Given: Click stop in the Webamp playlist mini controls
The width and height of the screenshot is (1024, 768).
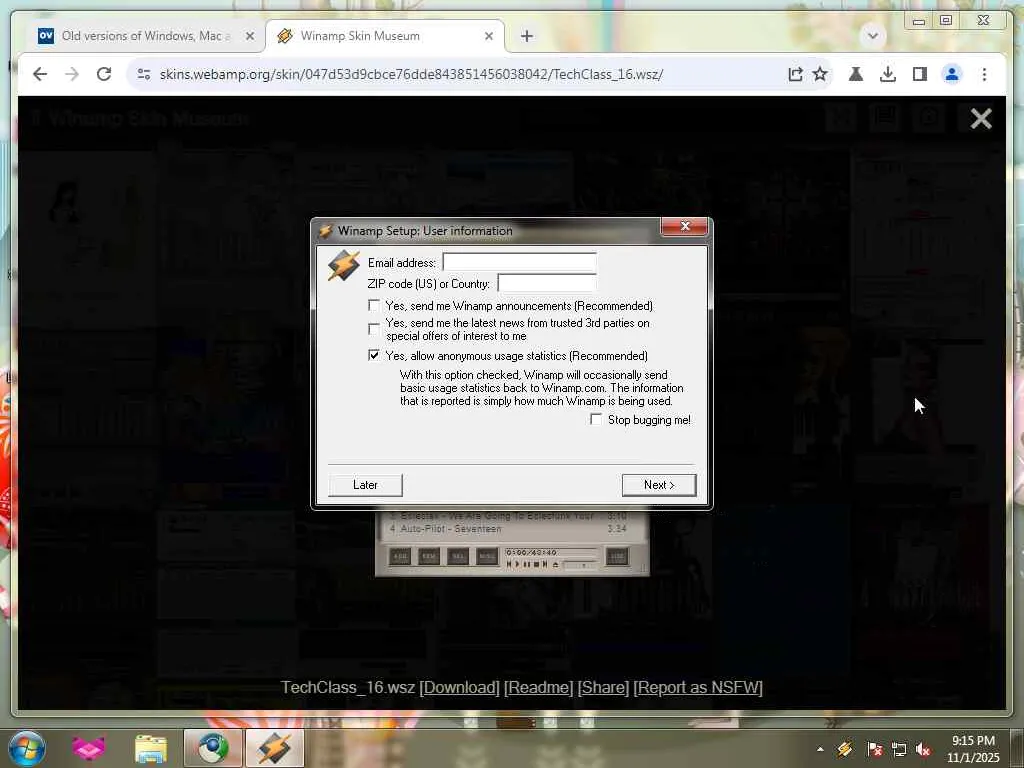Looking at the screenshot, I should coord(536,564).
